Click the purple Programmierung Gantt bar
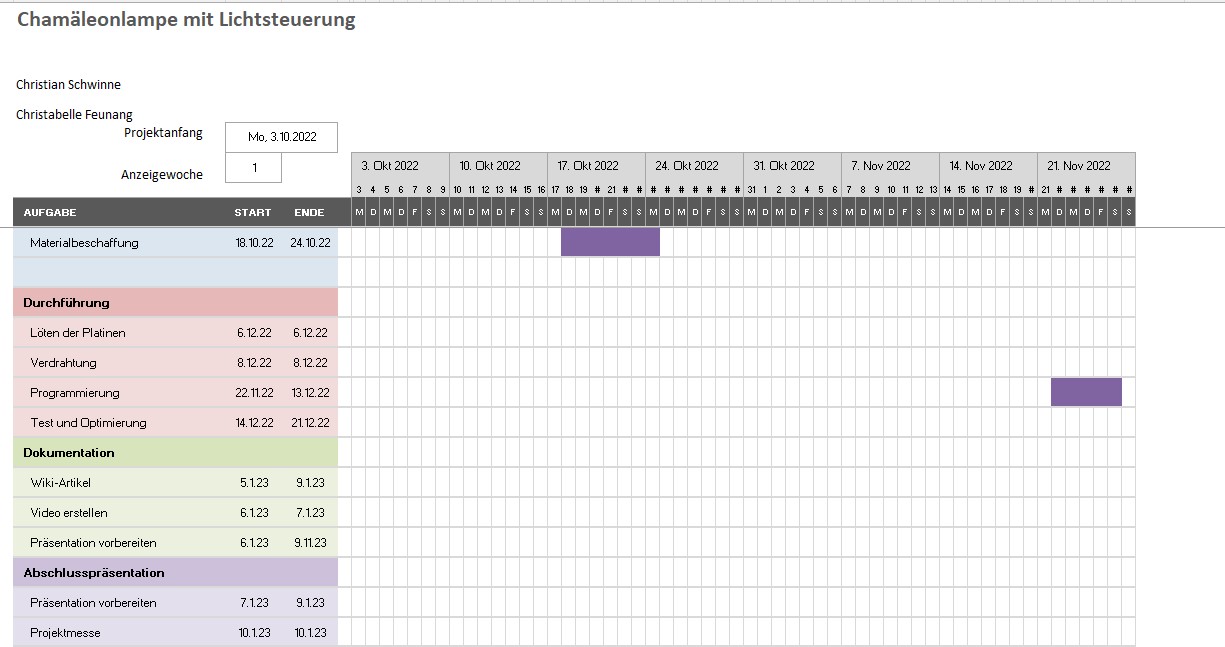1225x647 pixels. tap(1085, 392)
